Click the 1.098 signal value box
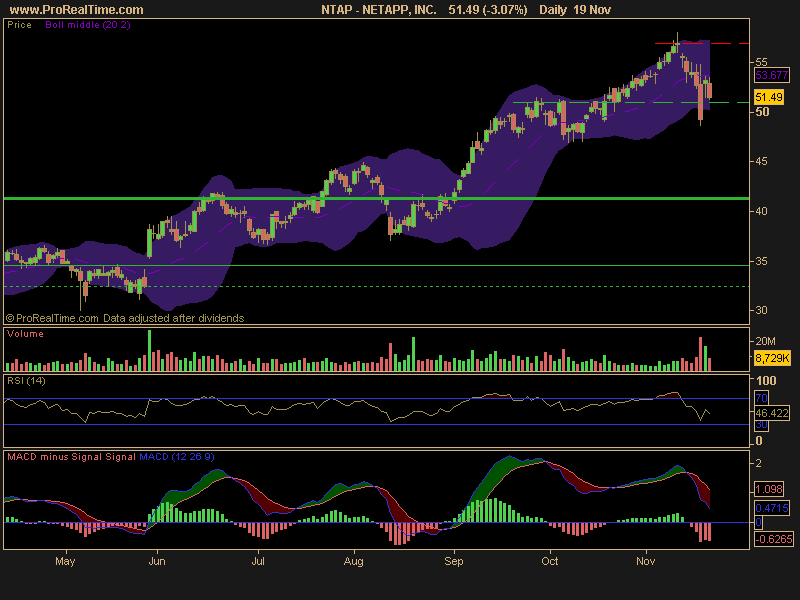Image resolution: width=800 pixels, height=600 pixels. pyautogui.click(x=768, y=489)
